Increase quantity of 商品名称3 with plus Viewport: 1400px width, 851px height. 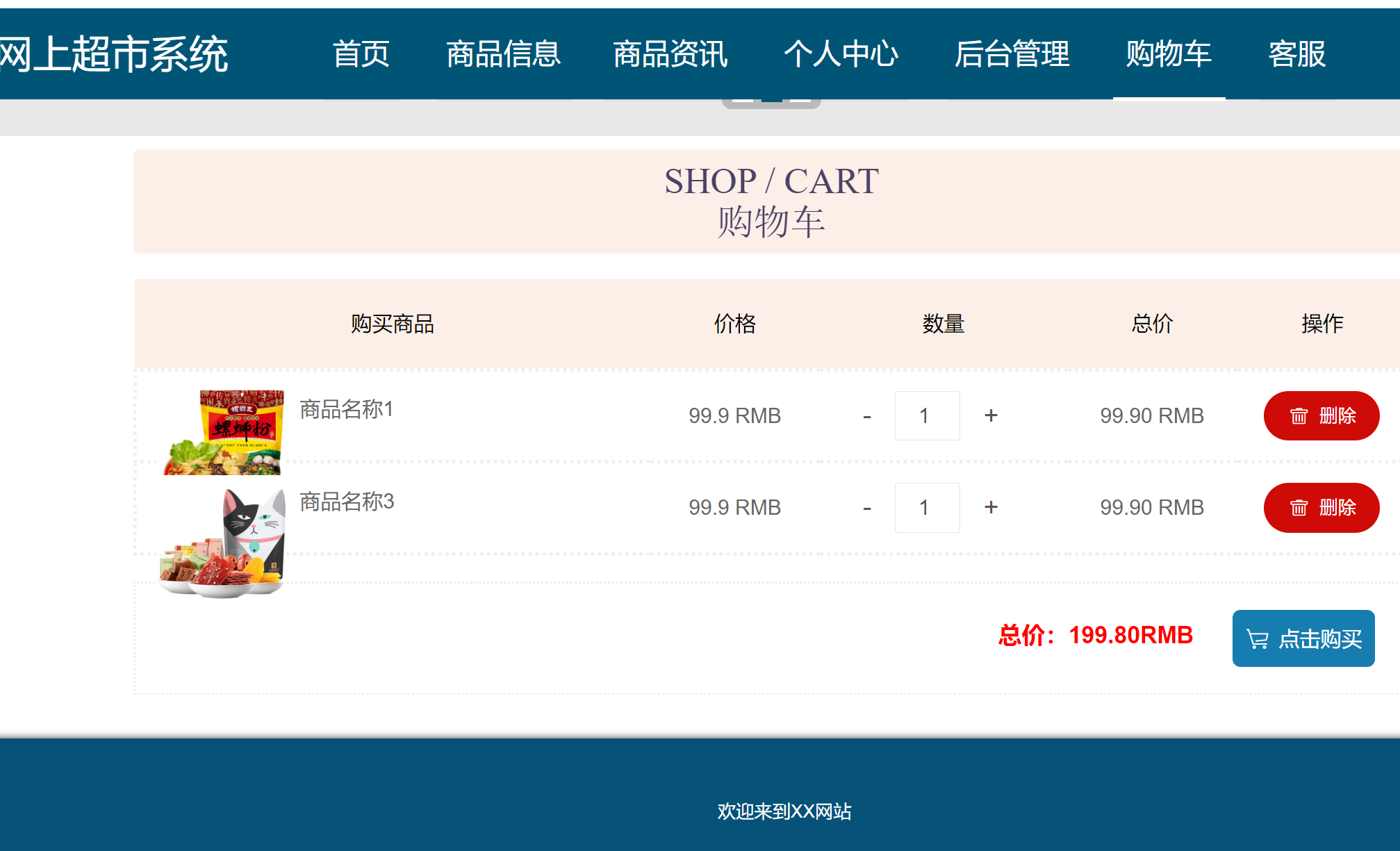(991, 507)
